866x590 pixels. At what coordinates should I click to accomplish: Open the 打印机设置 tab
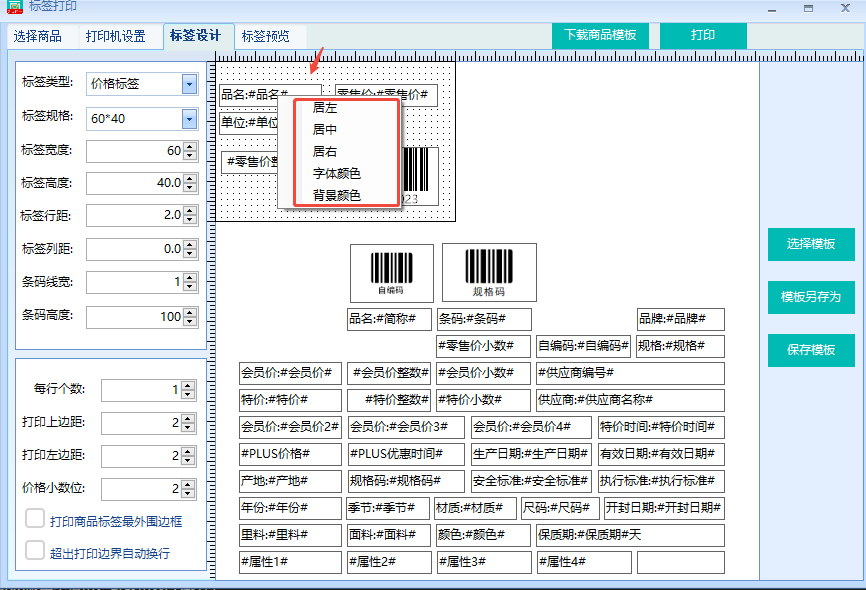click(x=115, y=36)
